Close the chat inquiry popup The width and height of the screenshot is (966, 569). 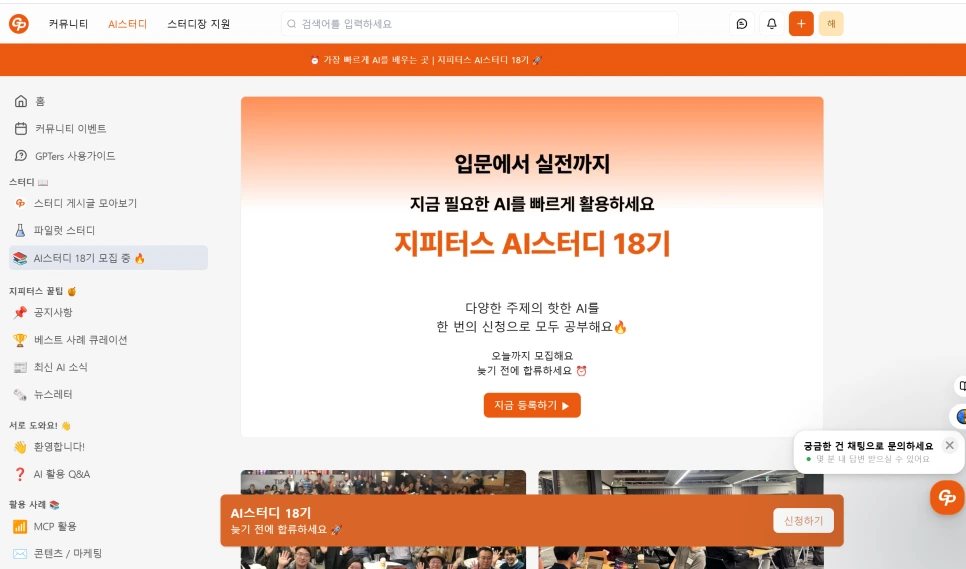[x=949, y=445]
